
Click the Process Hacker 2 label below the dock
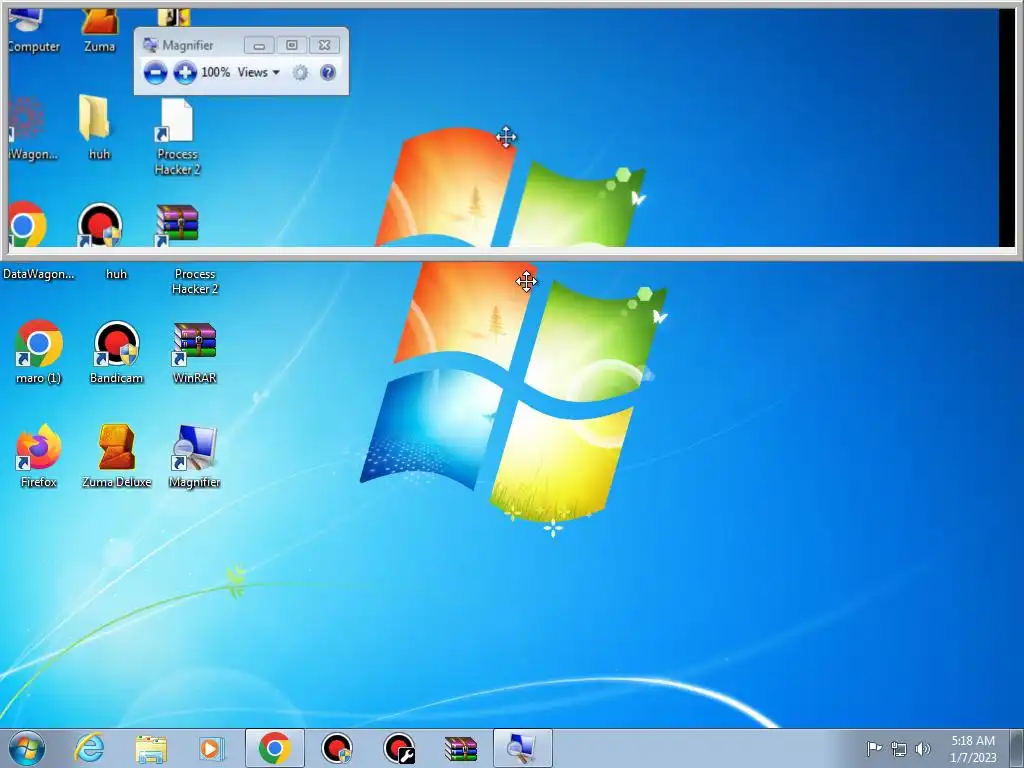point(195,281)
